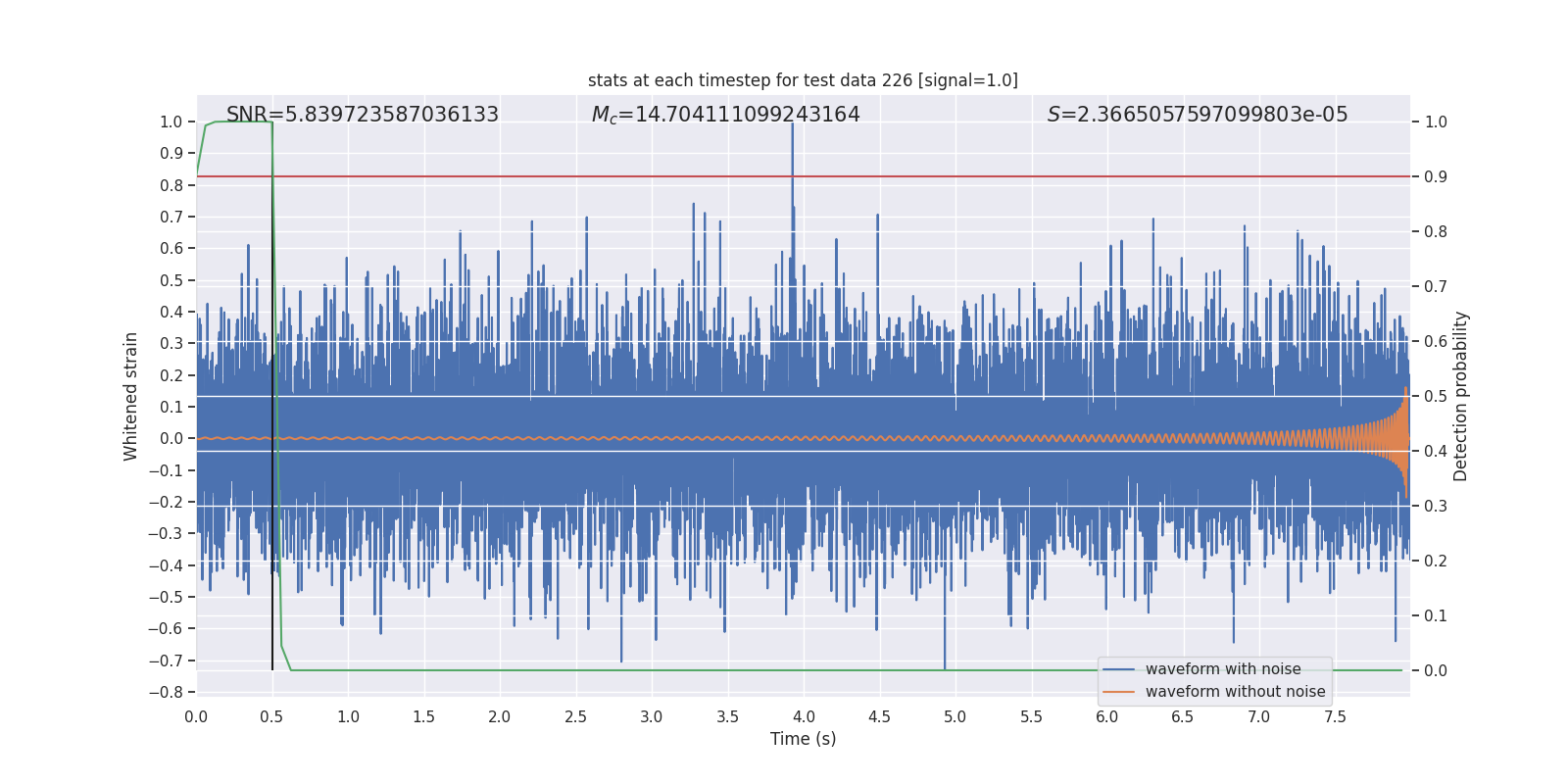Click the red horizontal threshold line

[804, 176]
